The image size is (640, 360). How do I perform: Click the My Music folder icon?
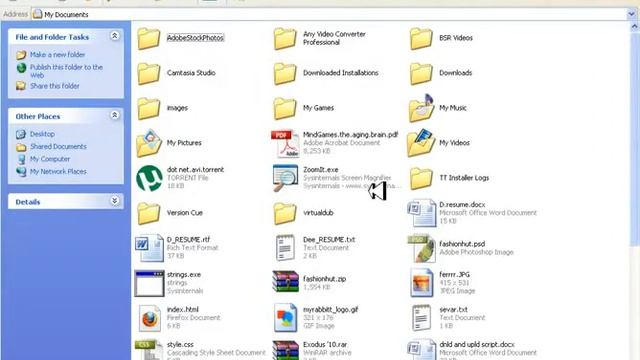coord(421,108)
